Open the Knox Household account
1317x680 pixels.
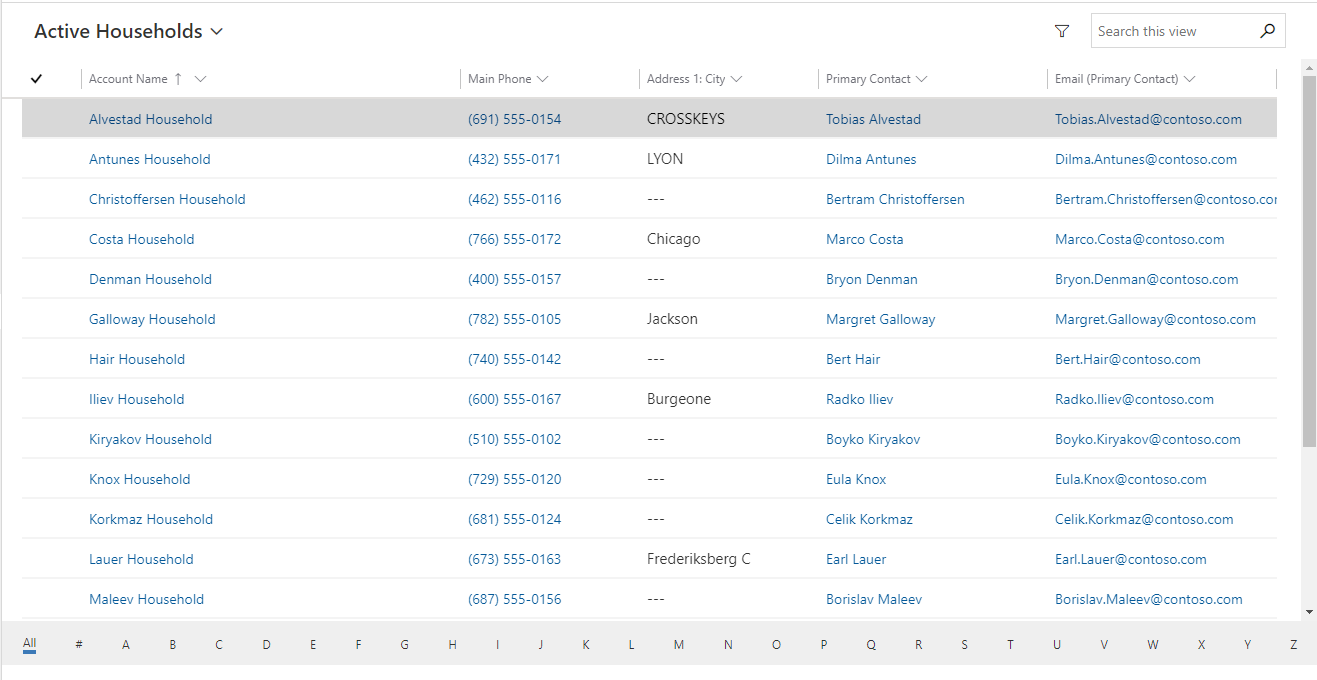coord(140,479)
